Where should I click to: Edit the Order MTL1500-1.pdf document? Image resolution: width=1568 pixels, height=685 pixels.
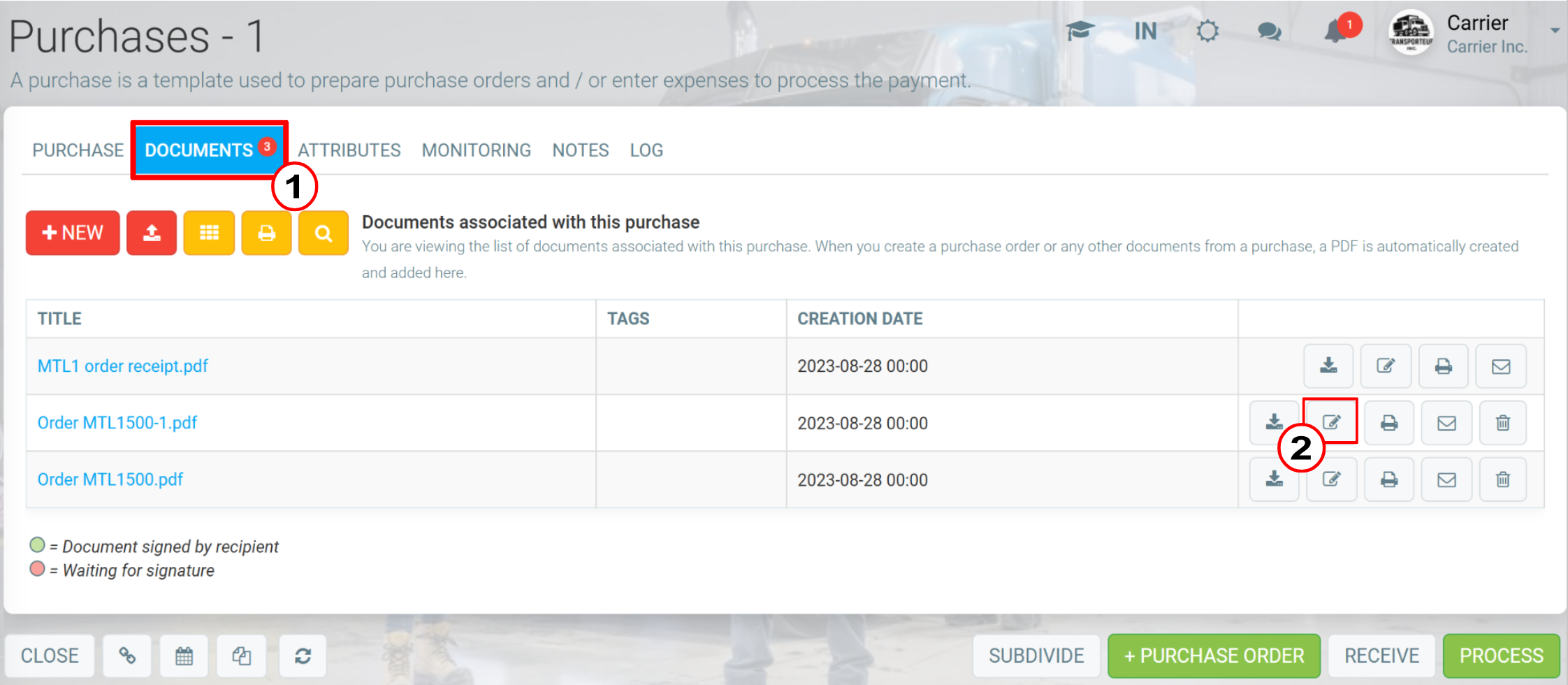click(1331, 422)
